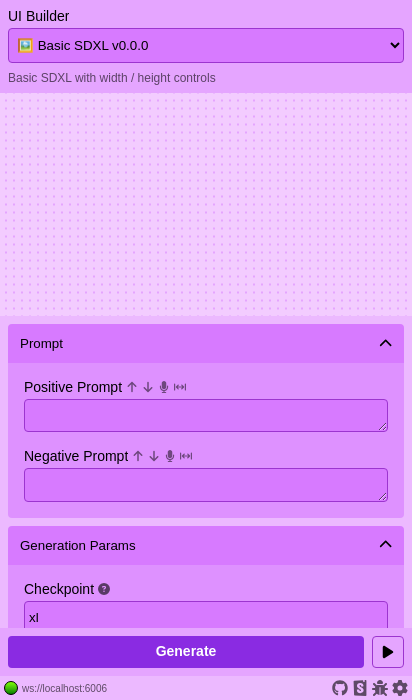Activate the Positive Prompt microphone icon
The width and height of the screenshot is (412, 700).
pyautogui.click(x=164, y=387)
